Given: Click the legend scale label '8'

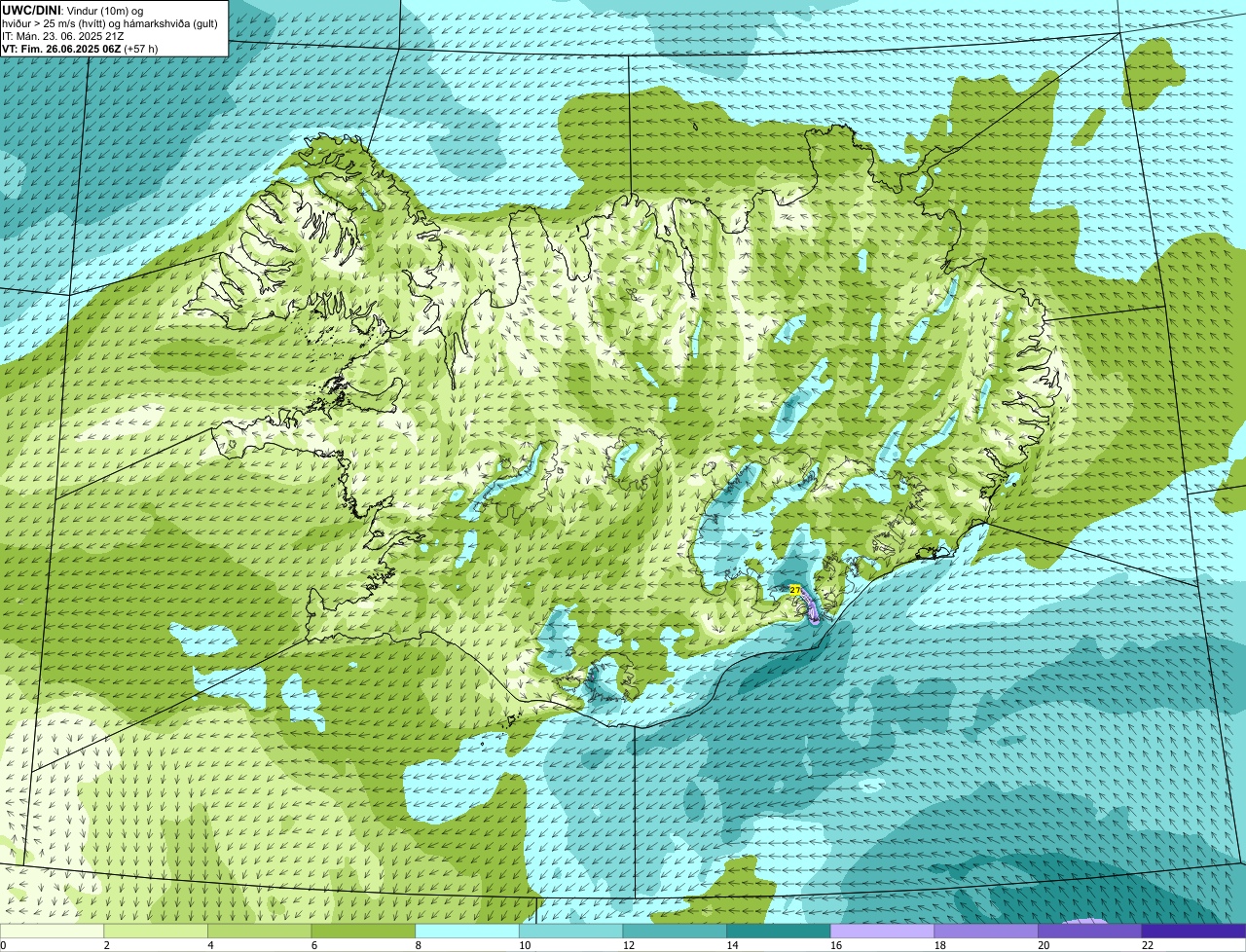Looking at the screenshot, I should 419,945.
